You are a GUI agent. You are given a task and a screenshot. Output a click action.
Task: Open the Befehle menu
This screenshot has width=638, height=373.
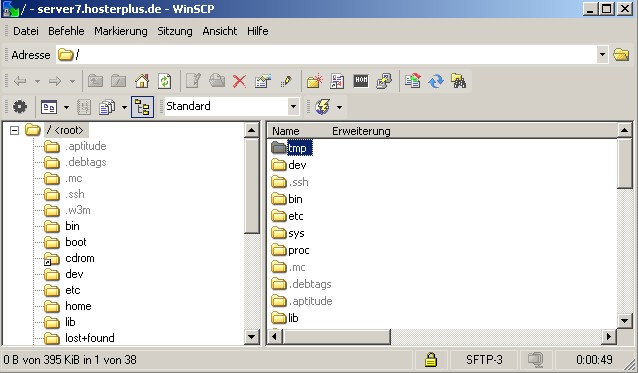tap(66, 31)
